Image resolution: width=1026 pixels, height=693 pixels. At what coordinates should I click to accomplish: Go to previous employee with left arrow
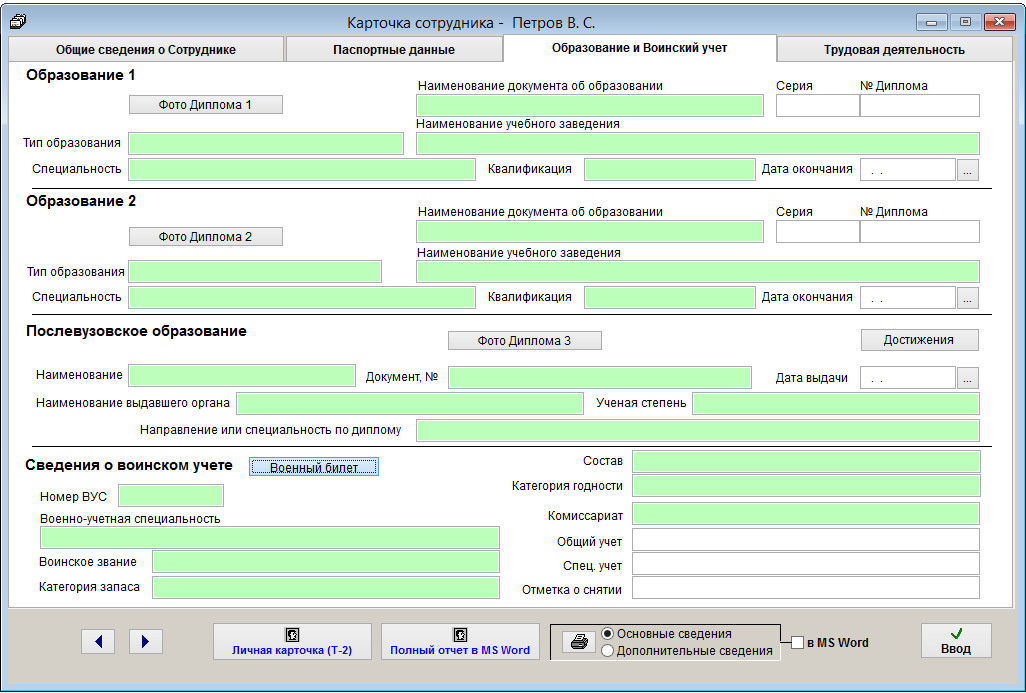tap(98, 641)
